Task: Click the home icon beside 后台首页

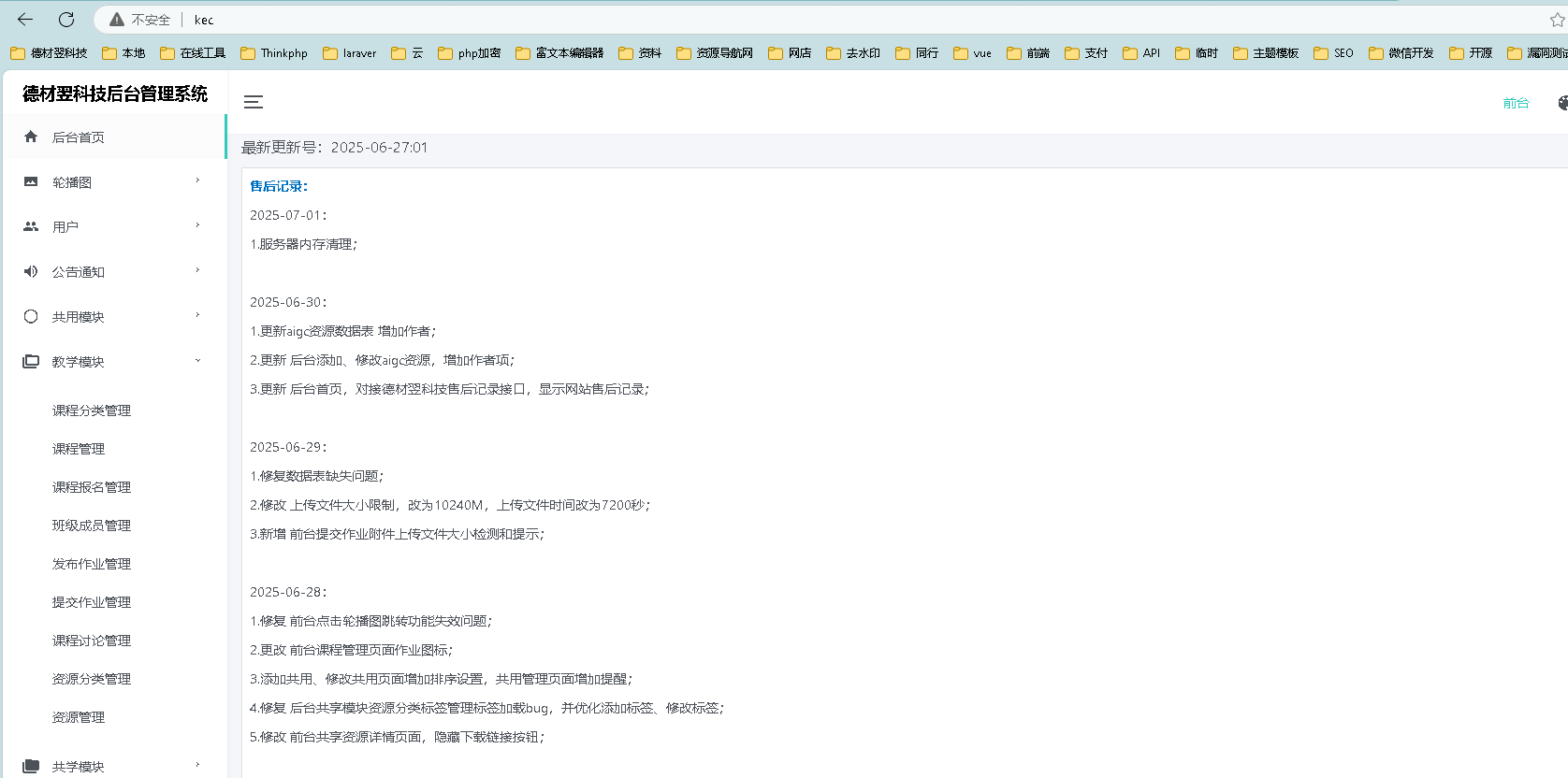Action: click(x=31, y=137)
